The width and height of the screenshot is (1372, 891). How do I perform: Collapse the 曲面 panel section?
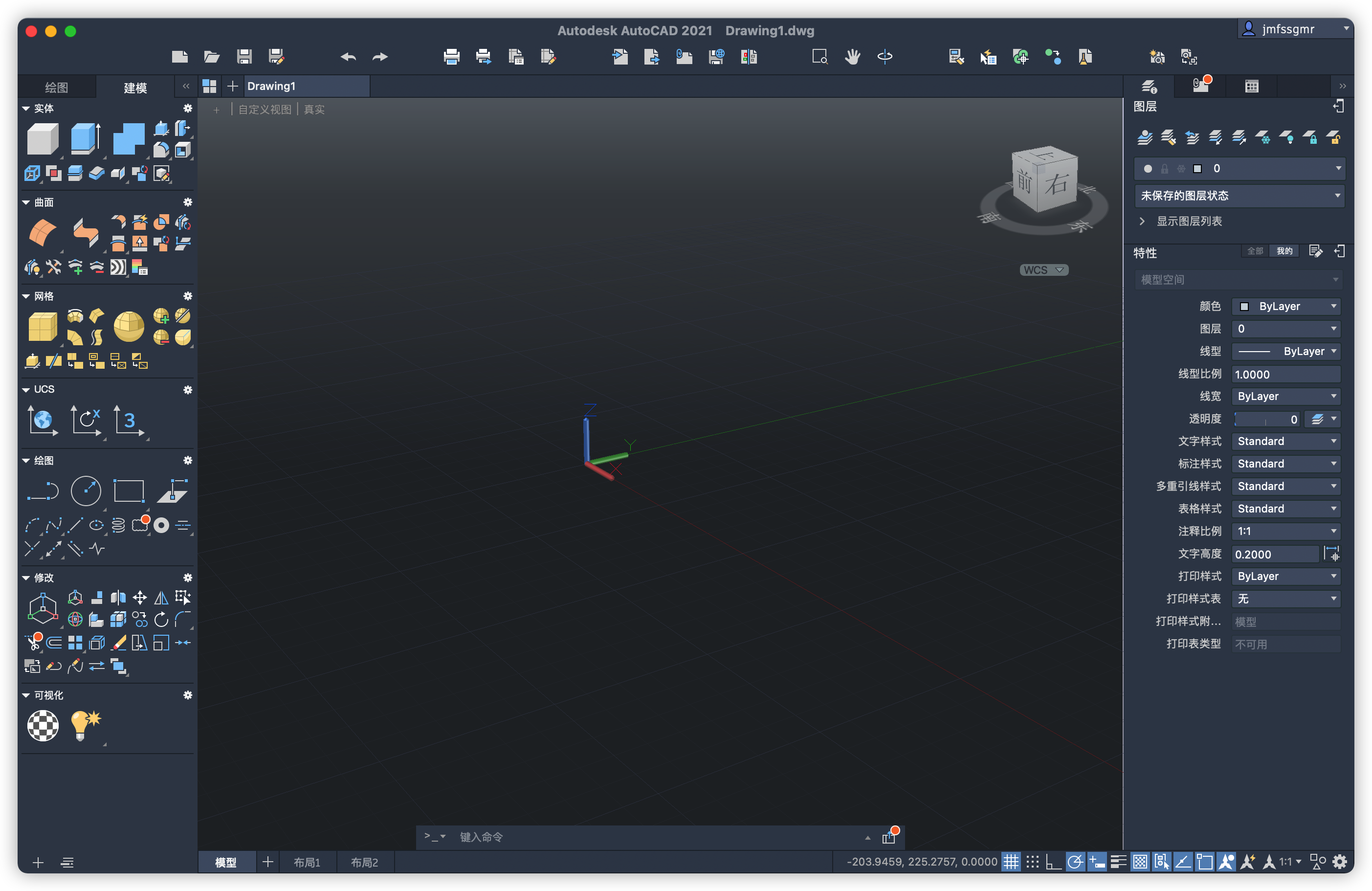[26, 202]
